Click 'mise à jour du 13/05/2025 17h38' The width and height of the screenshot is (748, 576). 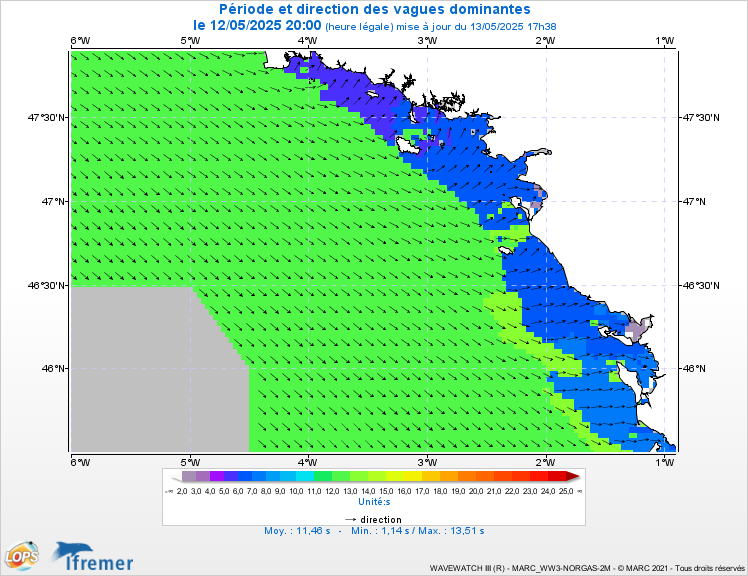coord(477,27)
